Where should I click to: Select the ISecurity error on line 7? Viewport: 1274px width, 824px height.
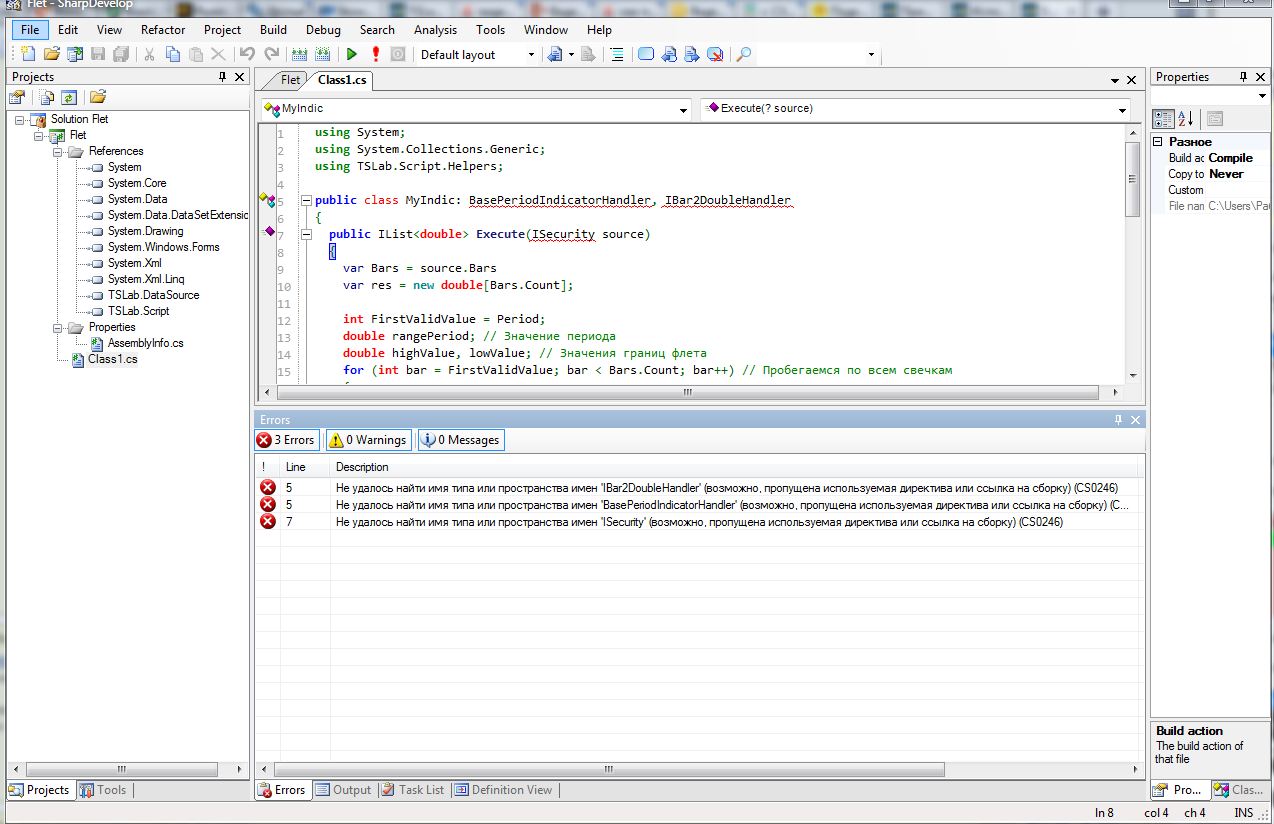point(698,522)
